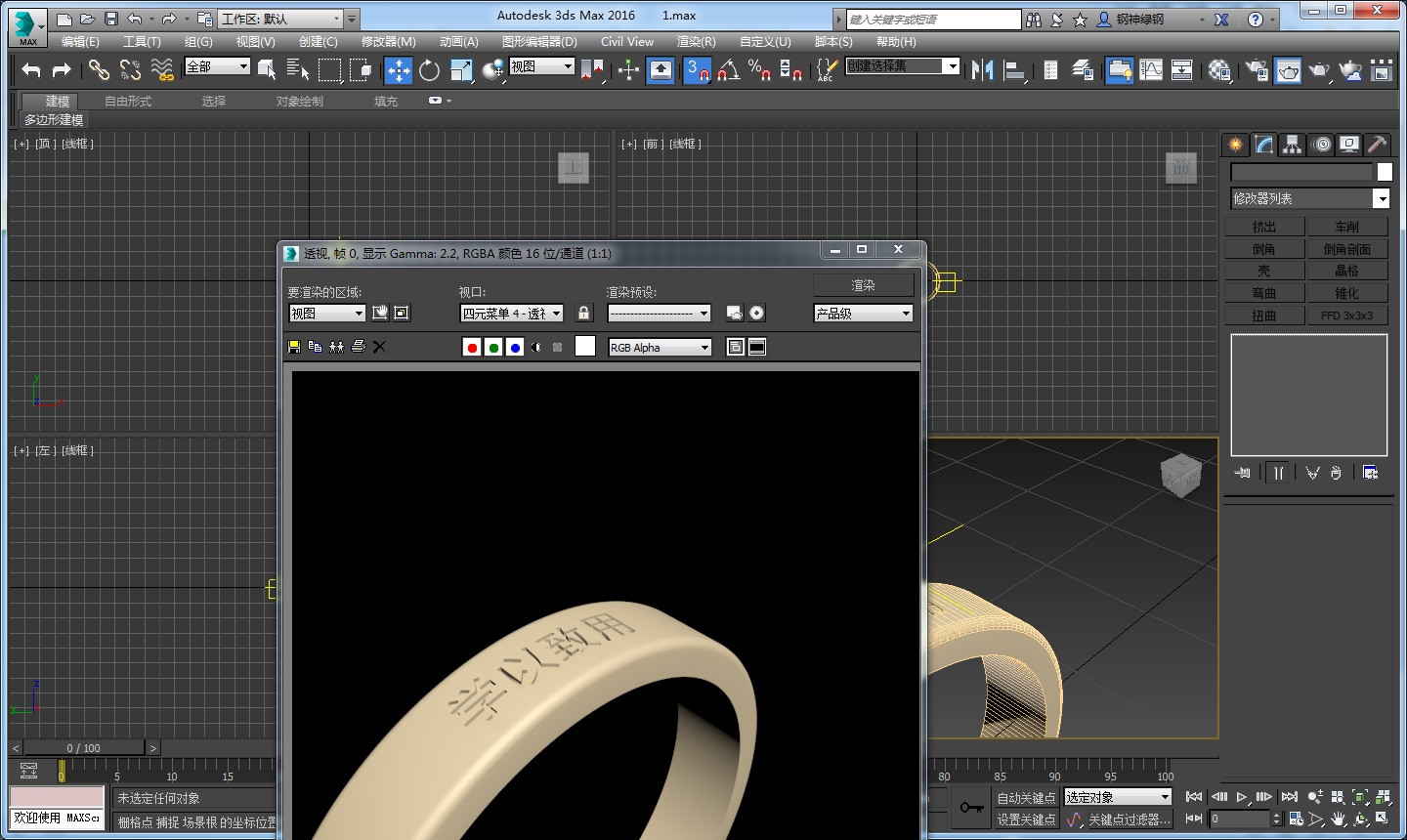Open the Curve Editor
1407x840 pixels.
[1151, 69]
